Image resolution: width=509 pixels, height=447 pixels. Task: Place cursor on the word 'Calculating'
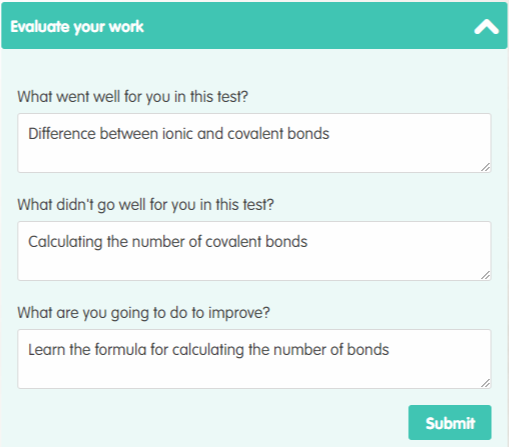[x=65, y=242]
